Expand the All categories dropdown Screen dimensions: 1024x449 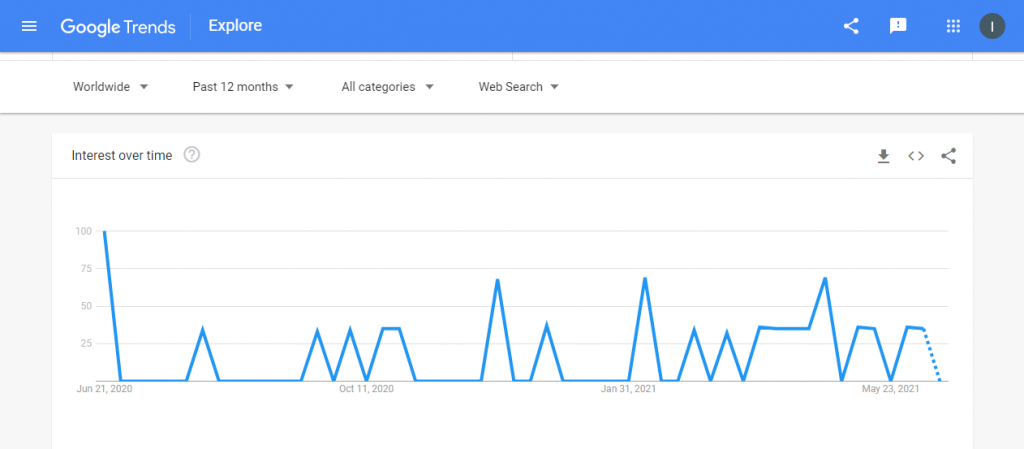(x=388, y=87)
